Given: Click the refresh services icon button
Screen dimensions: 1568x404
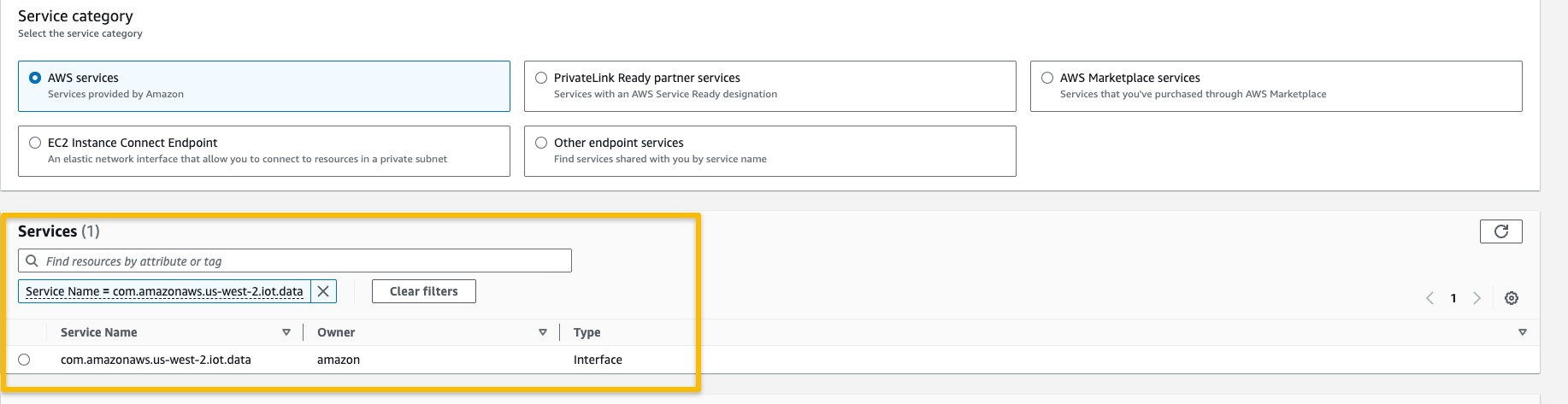Looking at the screenshot, I should click(x=1500, y=231).
